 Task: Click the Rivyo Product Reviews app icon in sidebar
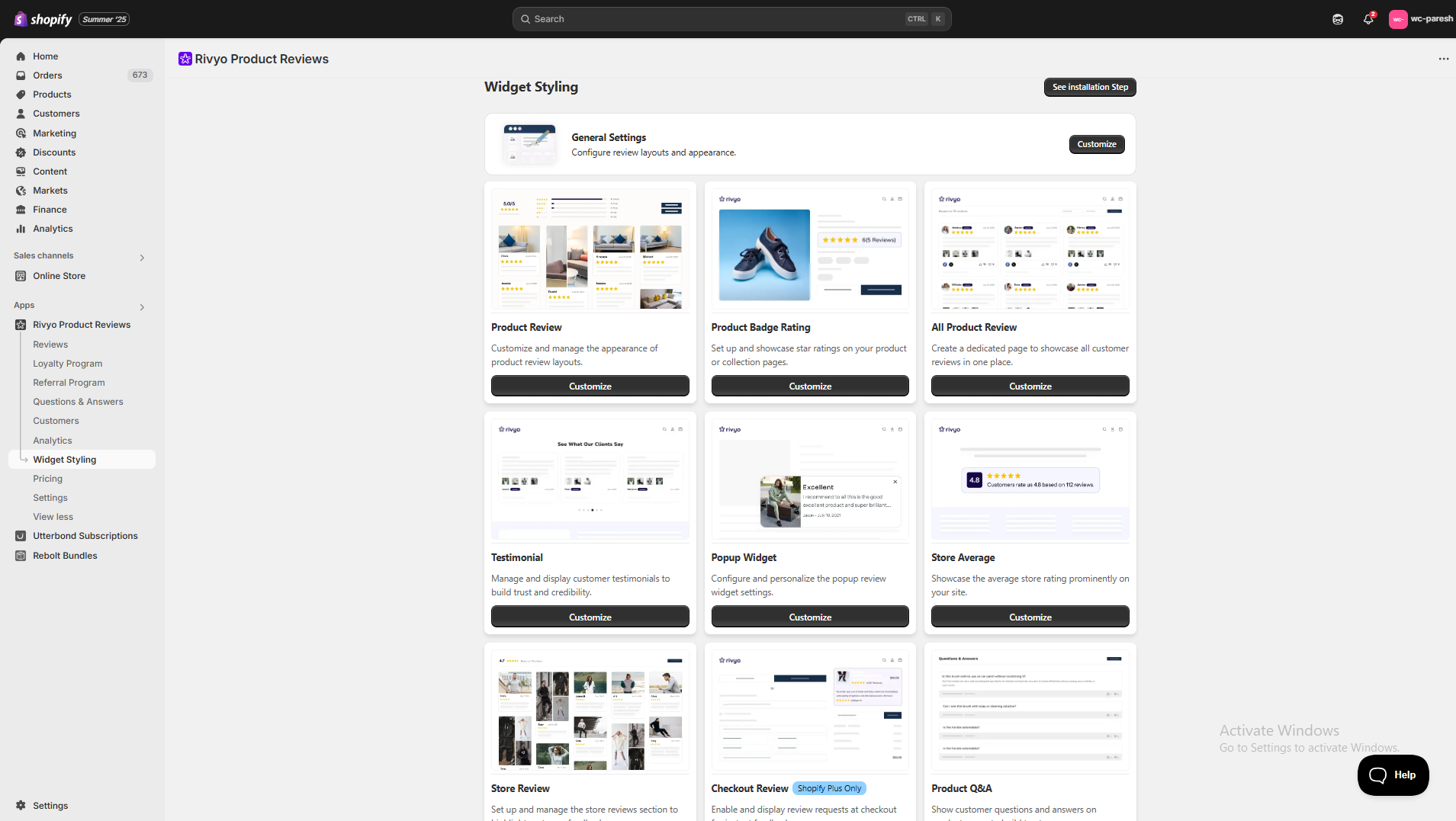tap(21, 325)
